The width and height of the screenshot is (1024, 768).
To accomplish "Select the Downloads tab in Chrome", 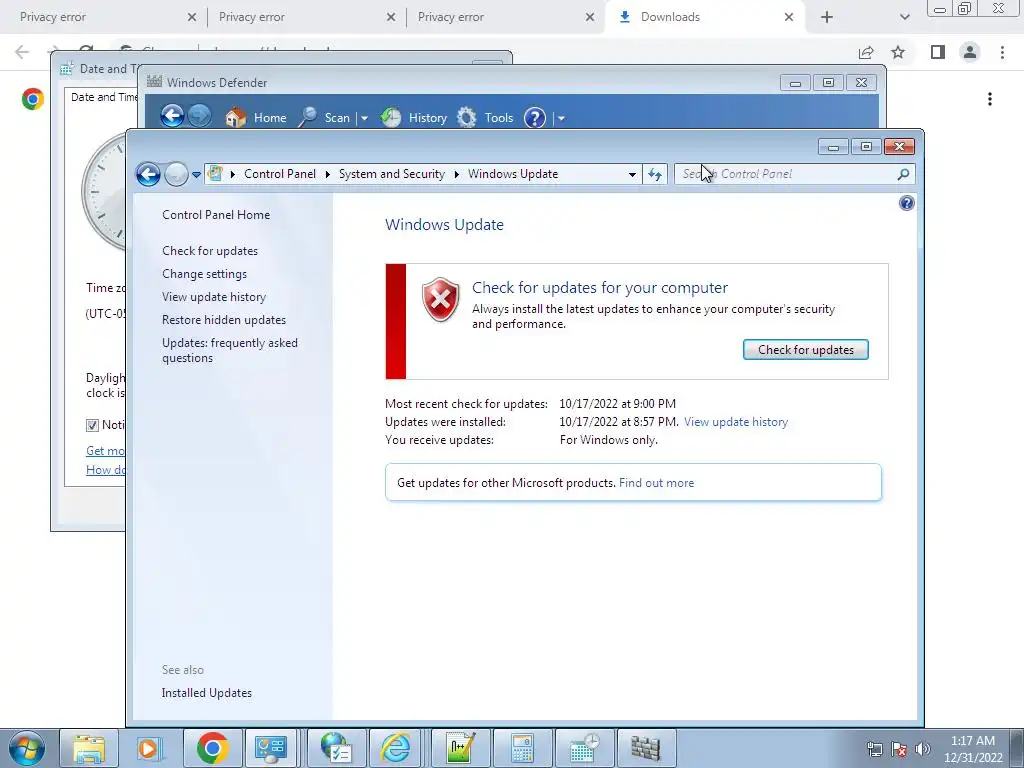I will (x=705, y=17).
